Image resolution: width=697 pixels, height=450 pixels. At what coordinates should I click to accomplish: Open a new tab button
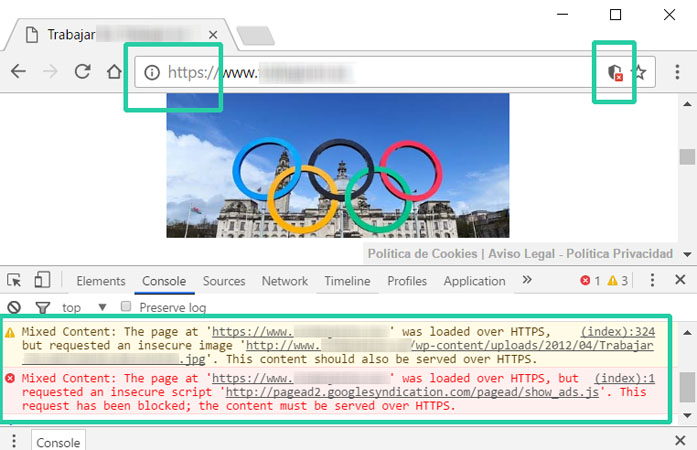(256, 36)
